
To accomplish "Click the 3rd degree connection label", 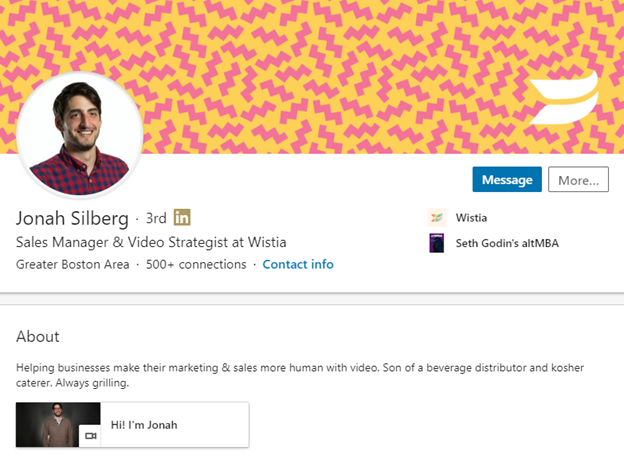I will pyautogui.click(x=156, y=218).
